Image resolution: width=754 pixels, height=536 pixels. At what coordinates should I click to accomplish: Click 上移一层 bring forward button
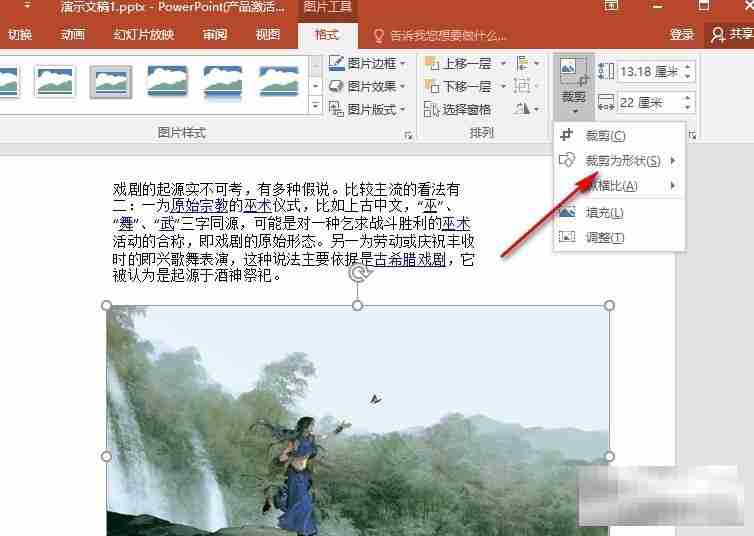click(458, 63)
